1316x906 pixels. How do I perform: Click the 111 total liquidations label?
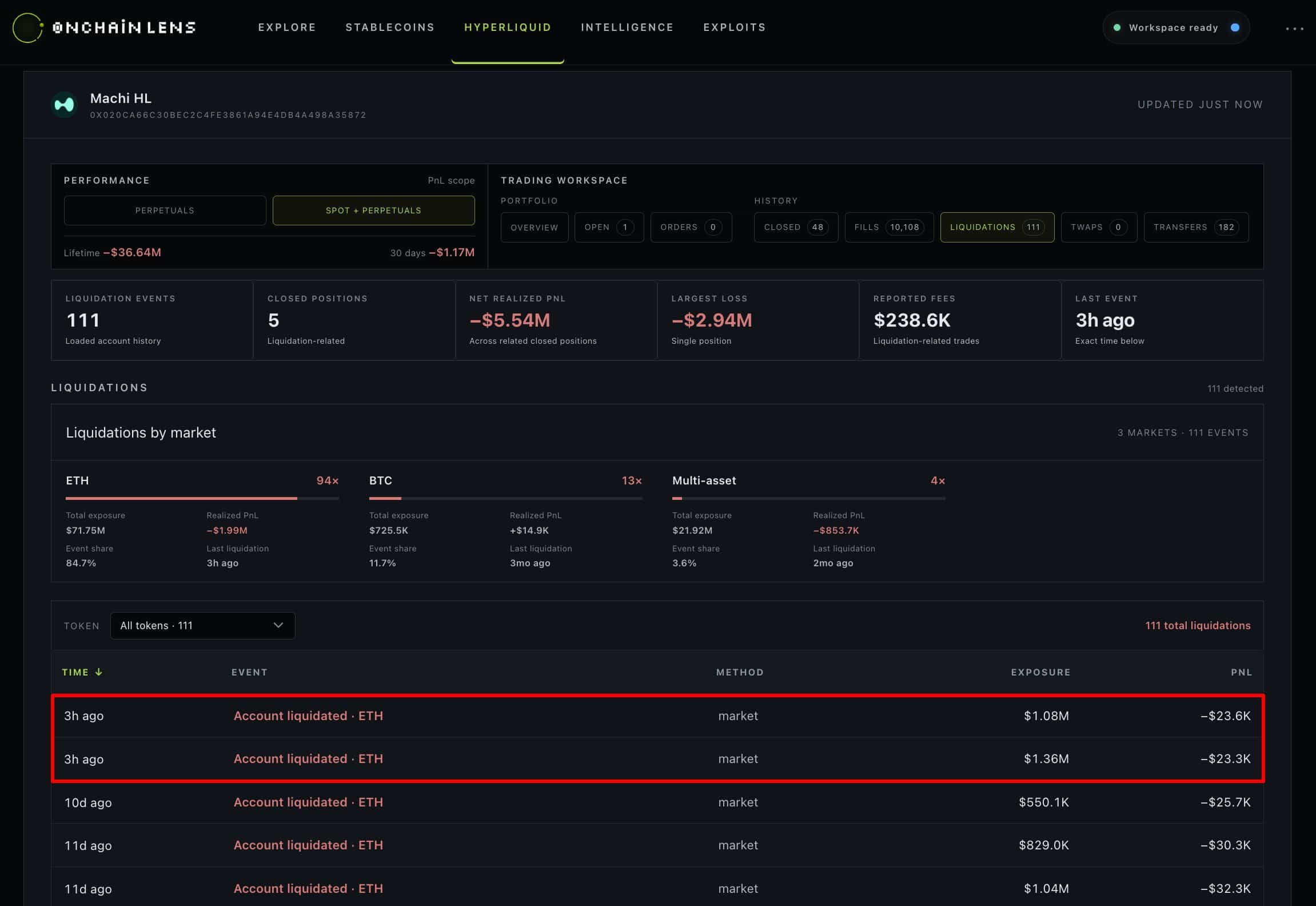[1198, 625]
